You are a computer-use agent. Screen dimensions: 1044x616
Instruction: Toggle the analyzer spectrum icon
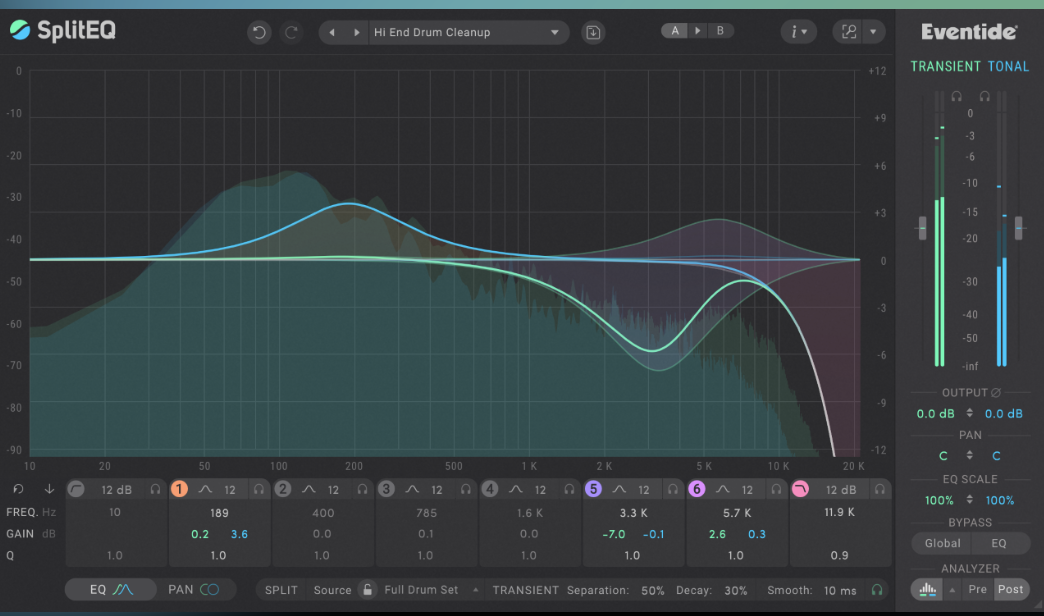click(x=927, y=589)
